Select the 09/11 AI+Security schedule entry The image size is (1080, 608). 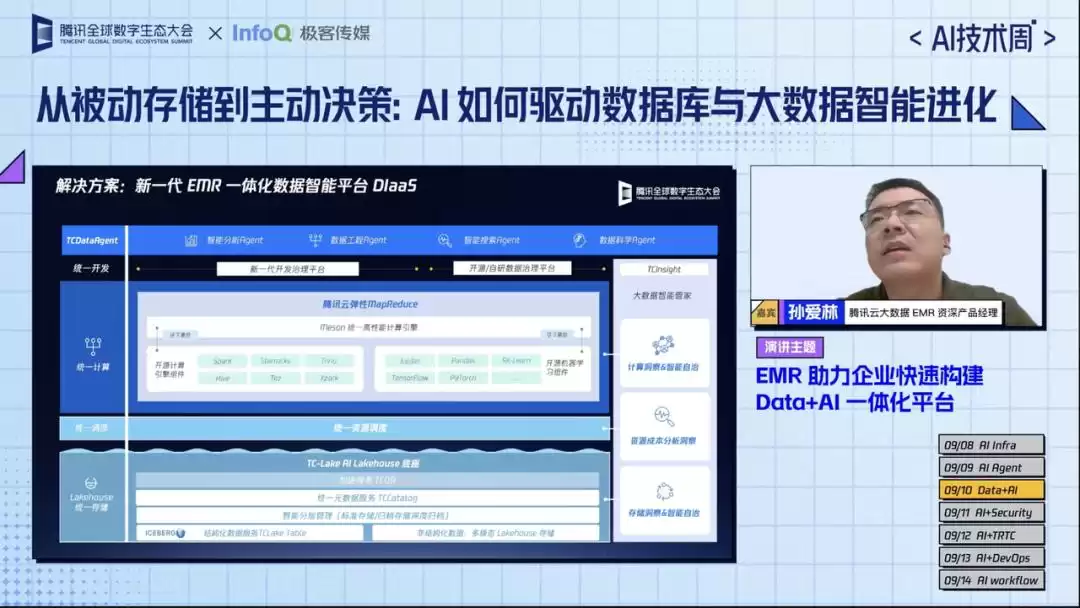991,512
